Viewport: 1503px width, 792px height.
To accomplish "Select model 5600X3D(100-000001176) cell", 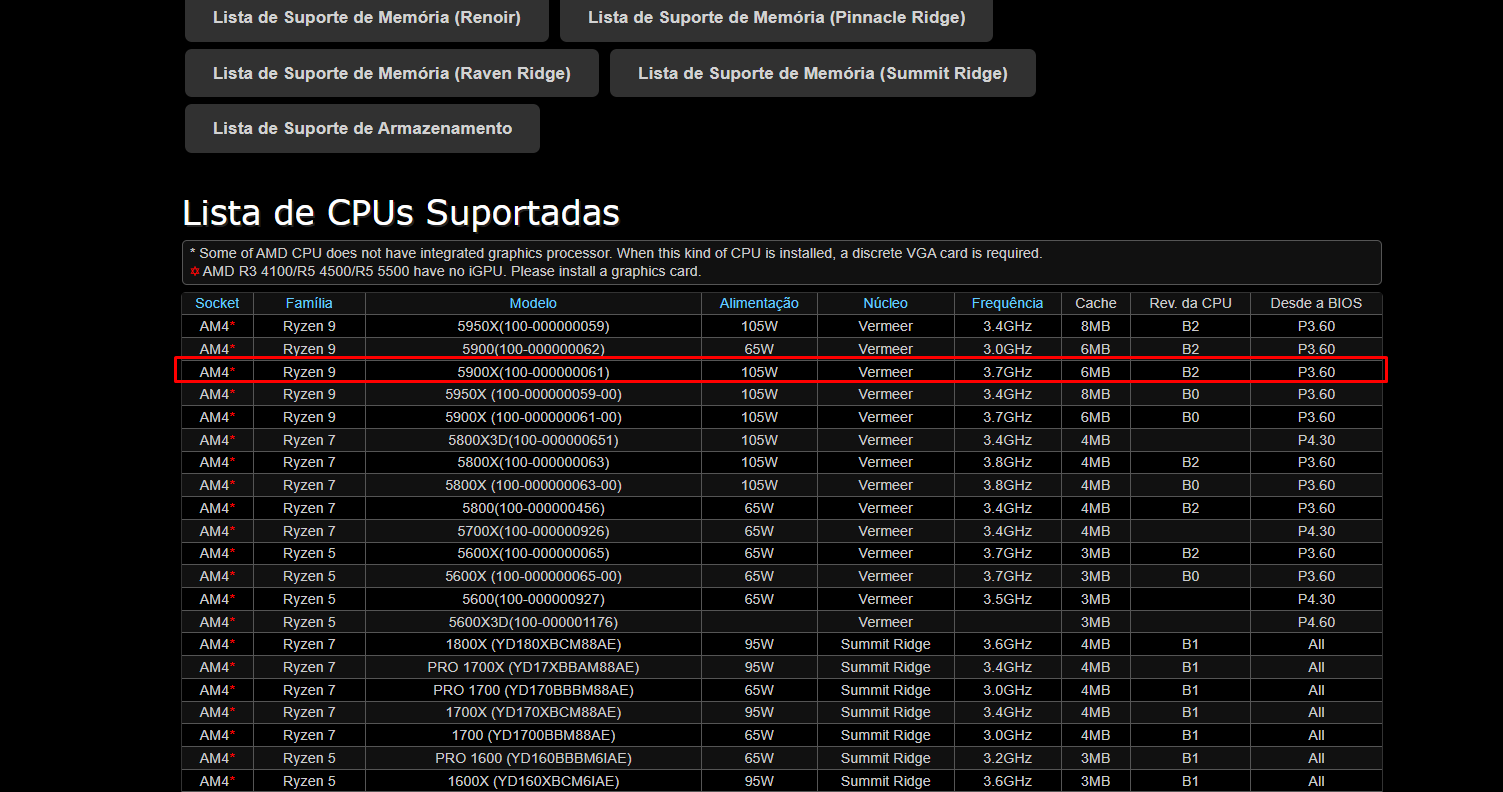I will pos(533,622).
